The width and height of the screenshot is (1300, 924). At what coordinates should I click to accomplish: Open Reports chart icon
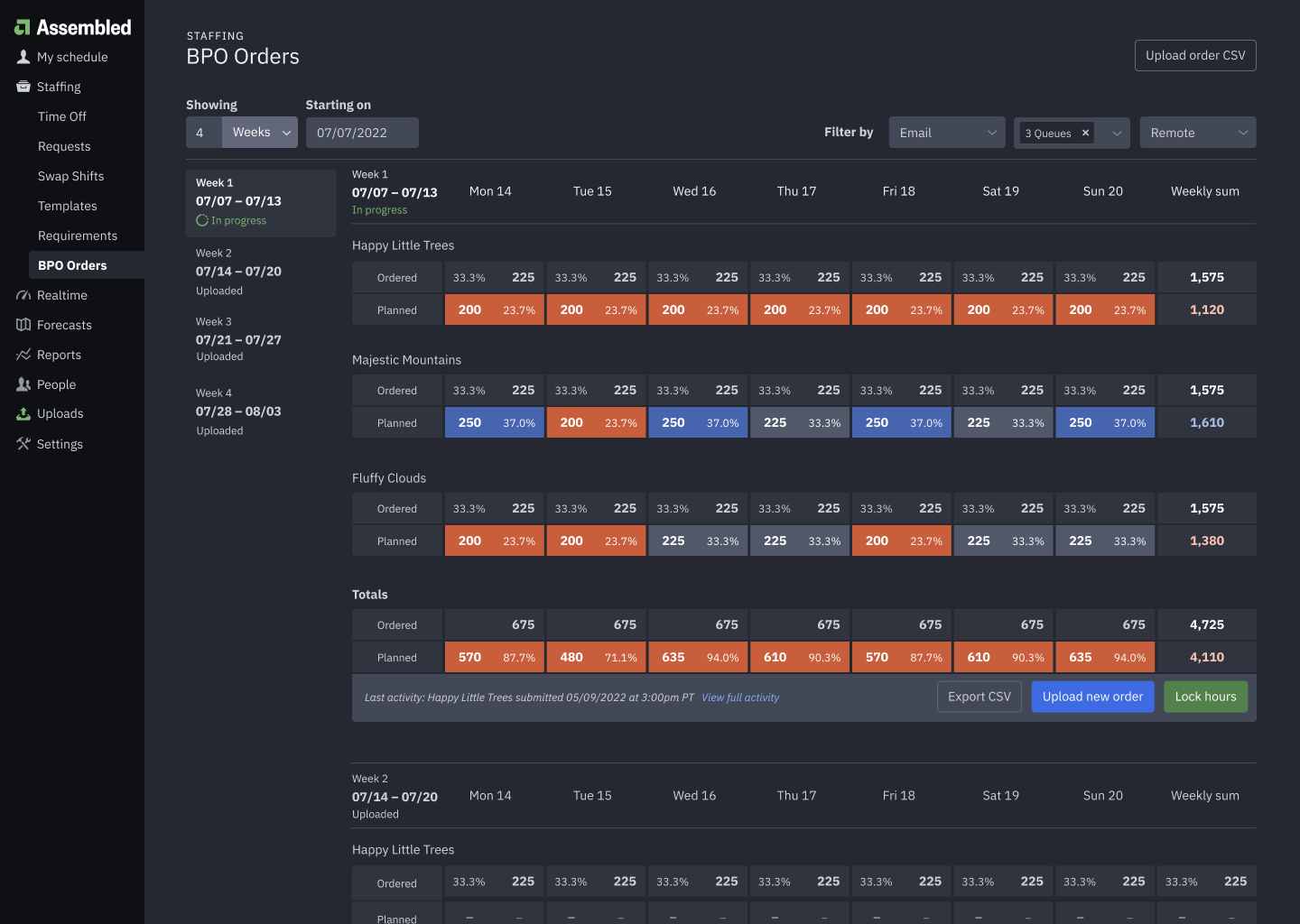click(23, 355)
